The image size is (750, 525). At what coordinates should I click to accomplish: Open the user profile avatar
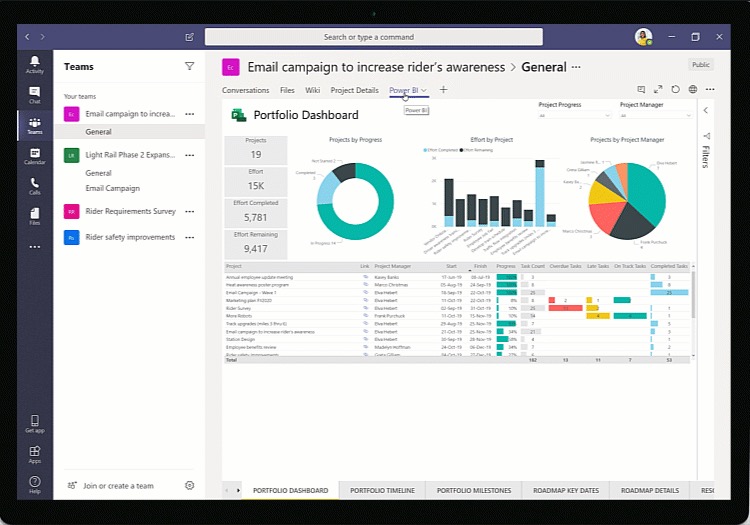(643, 37)
